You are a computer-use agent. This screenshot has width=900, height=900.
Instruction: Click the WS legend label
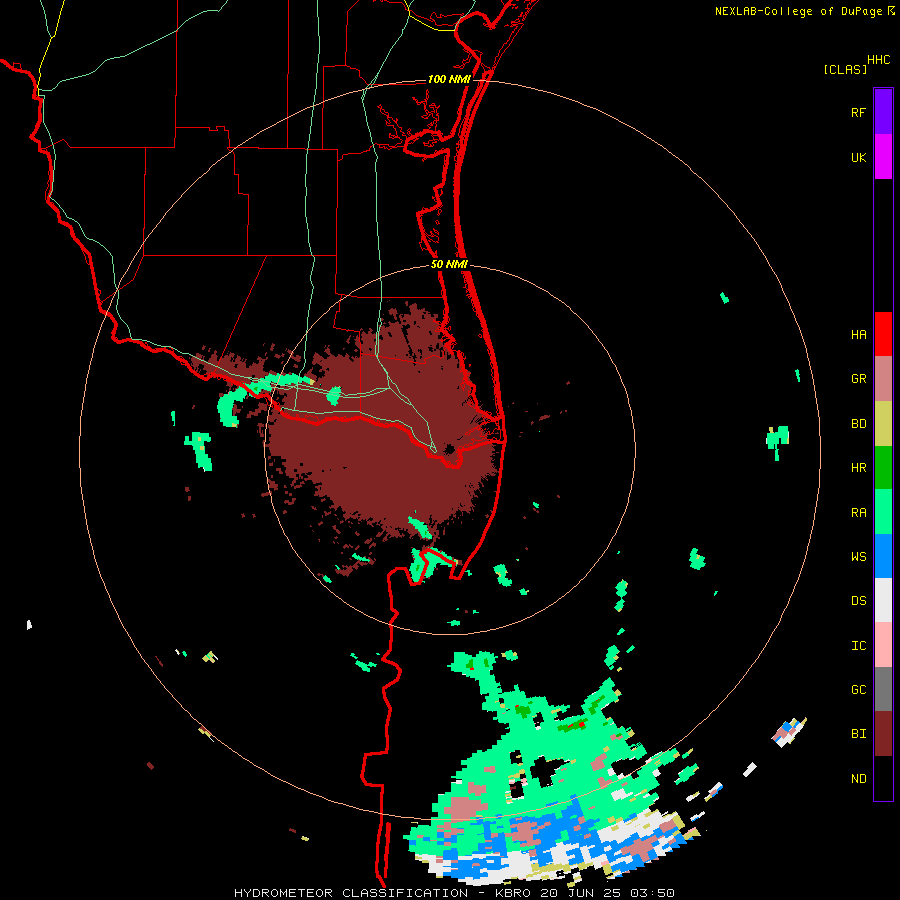858,557
